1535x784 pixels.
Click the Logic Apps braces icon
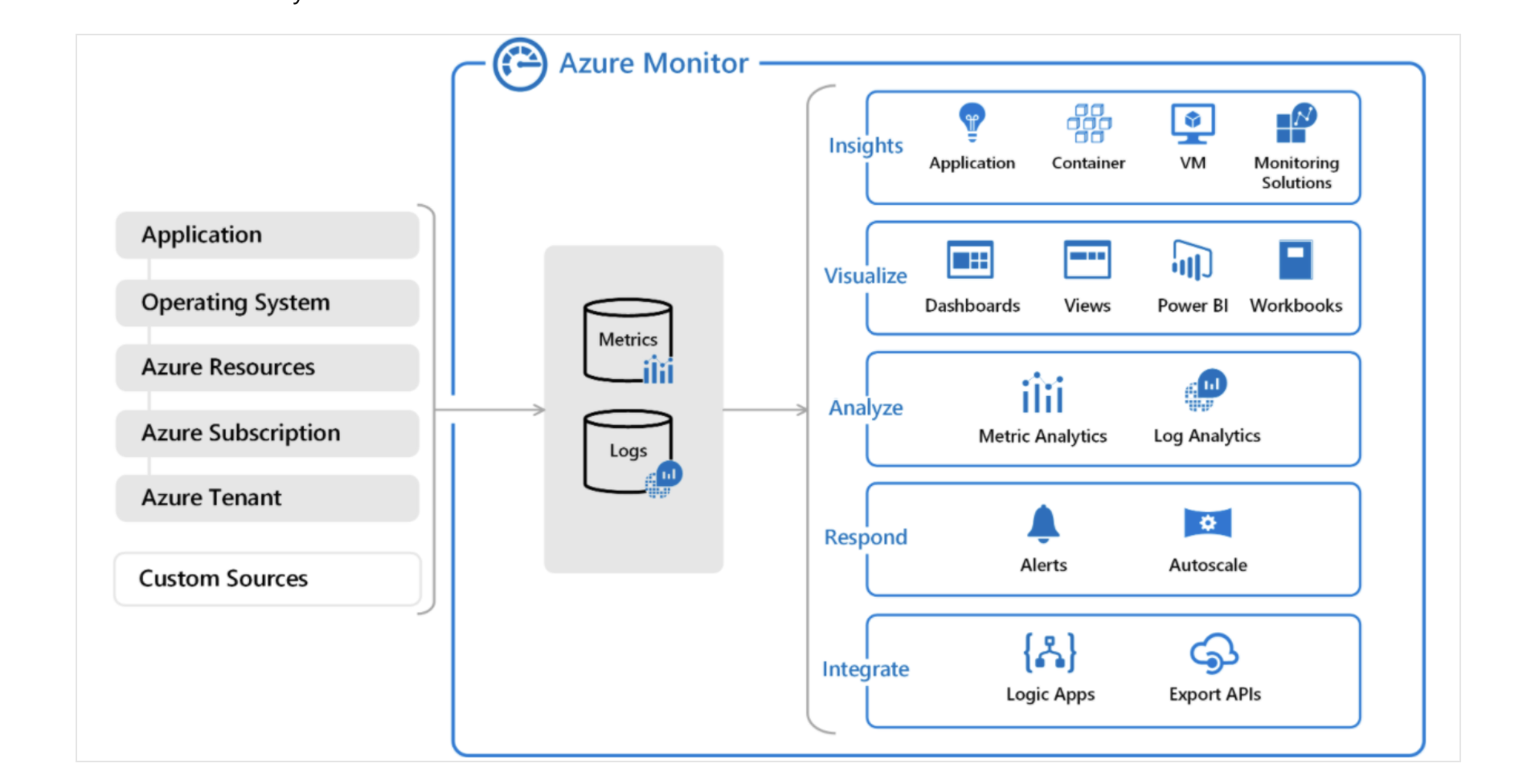point(1050,652)
